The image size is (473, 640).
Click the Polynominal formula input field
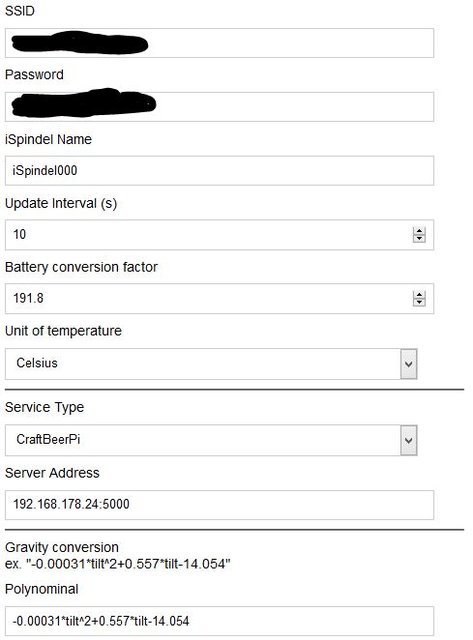point(219,621)
